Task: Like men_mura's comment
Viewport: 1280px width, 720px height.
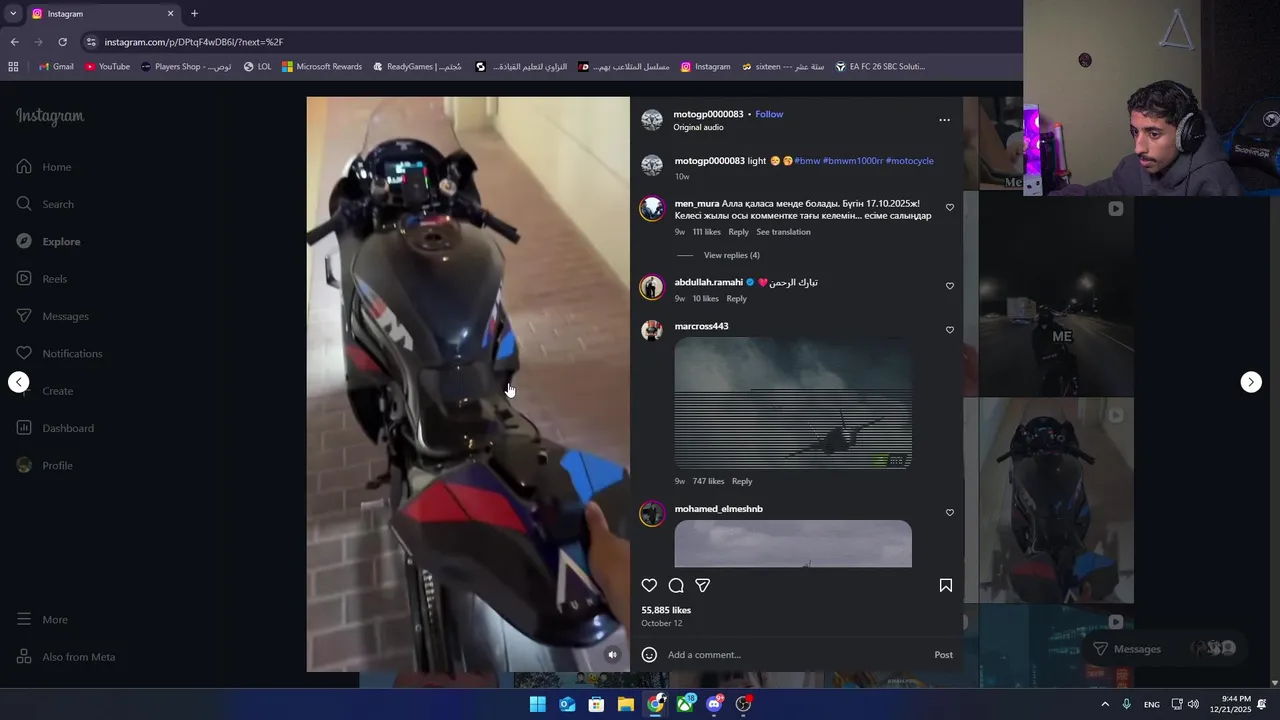Action: [x=950, y=208]
